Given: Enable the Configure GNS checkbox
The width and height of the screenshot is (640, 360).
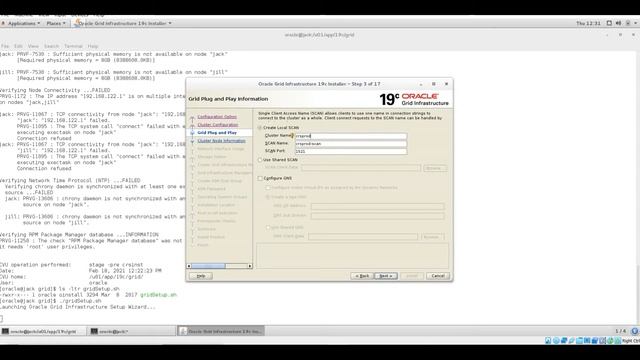Looking at the screenshot, I should 260,178.
